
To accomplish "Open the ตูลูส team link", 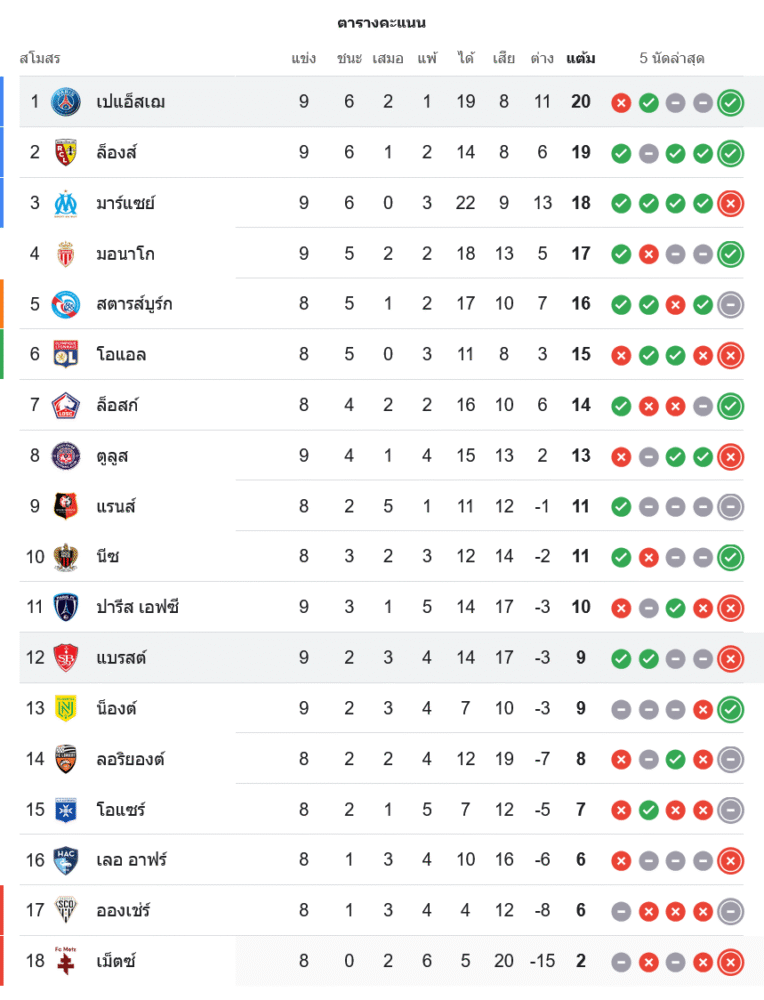I will coord(112,456).
